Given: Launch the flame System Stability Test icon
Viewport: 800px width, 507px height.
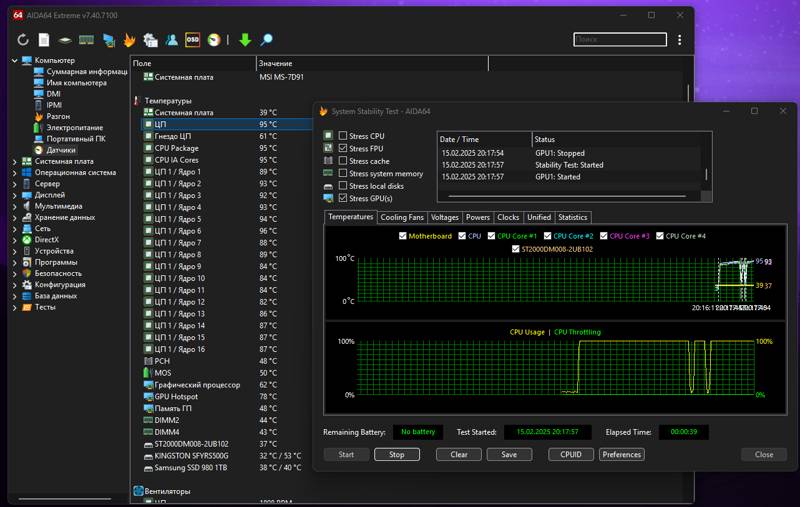Looking at the screenshot, I should 129,40.
